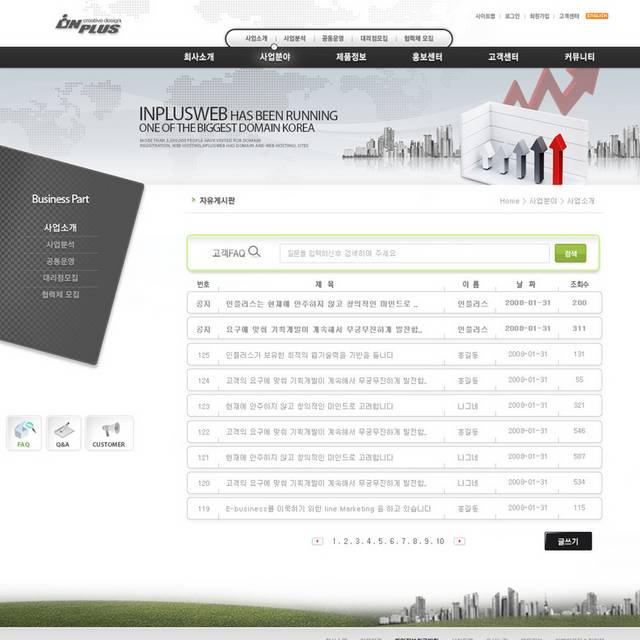Select 대리점모집 in the Business Part sidebar
This screenshot has height=640, width=640.
click(x=60, y=278)
